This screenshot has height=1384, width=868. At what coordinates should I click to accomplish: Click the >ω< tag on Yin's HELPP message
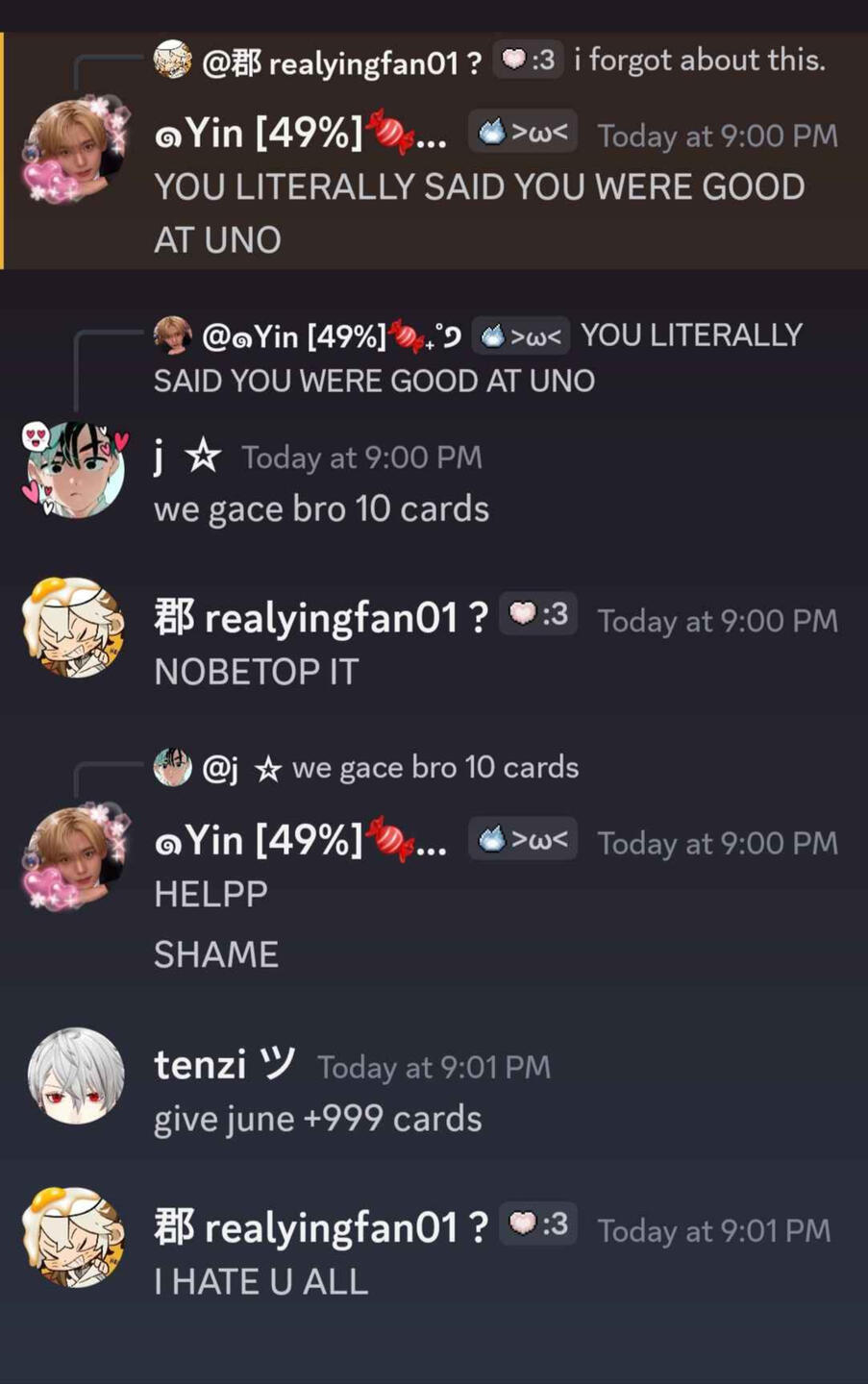coord(523,840)
